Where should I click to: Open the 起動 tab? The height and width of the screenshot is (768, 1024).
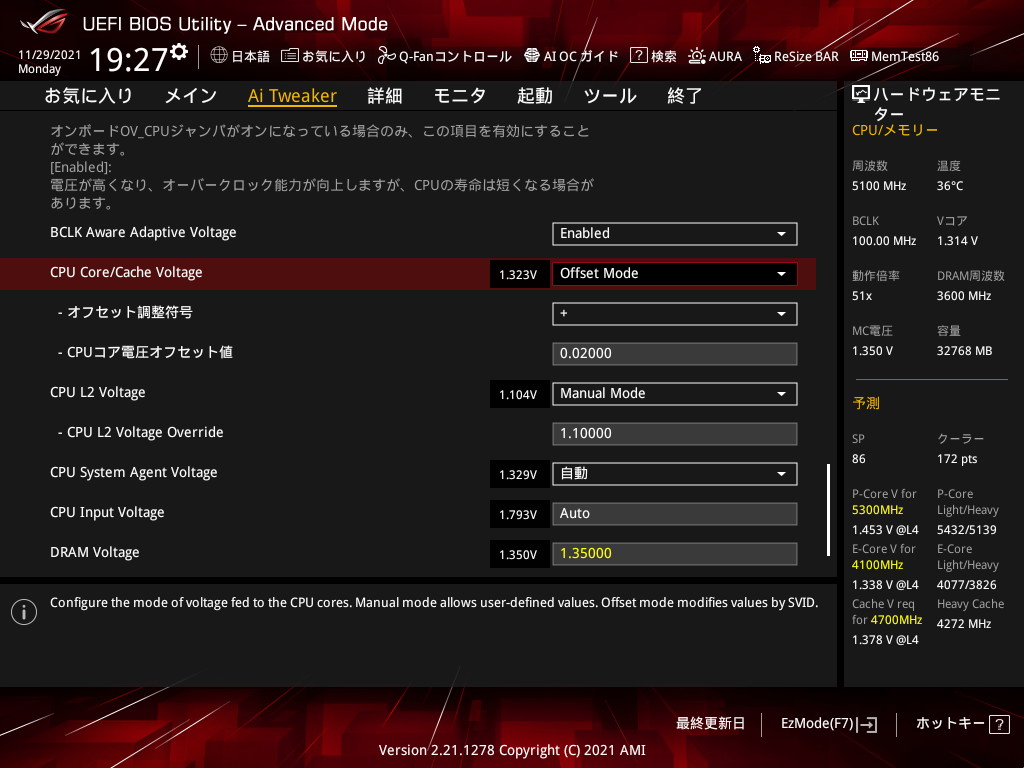point(535,96)
